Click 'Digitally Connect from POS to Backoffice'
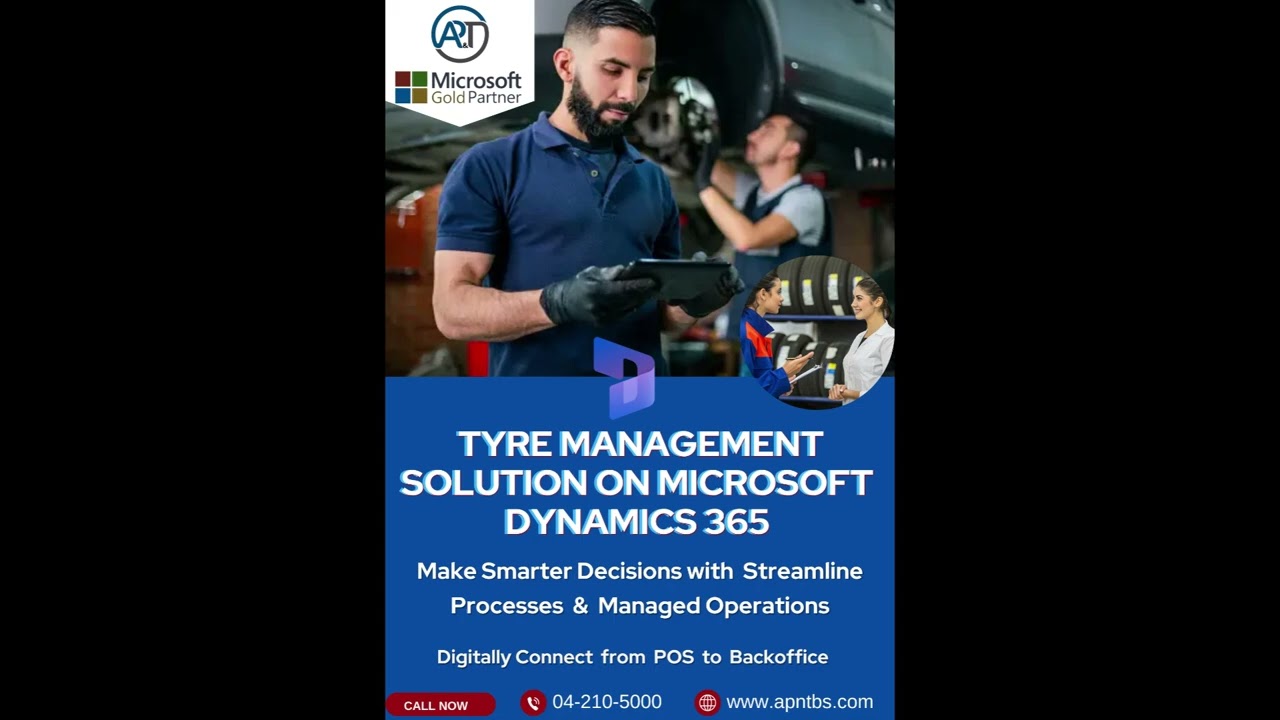1280x720 pixels. tap(632, 657)
